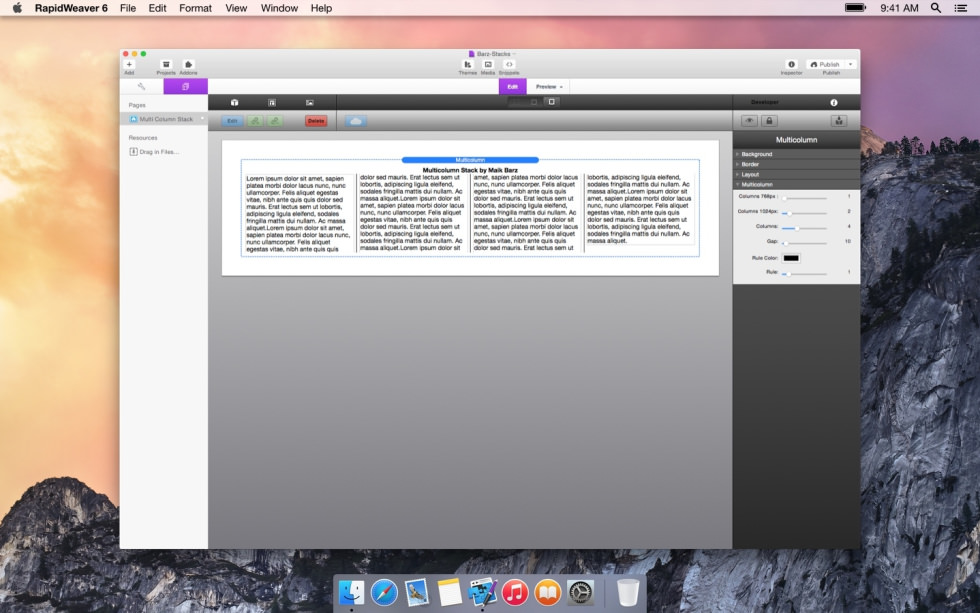Screen dimensions: 980x613
Task: Toggle the lock button in inspector
Action: click(769, 121)
